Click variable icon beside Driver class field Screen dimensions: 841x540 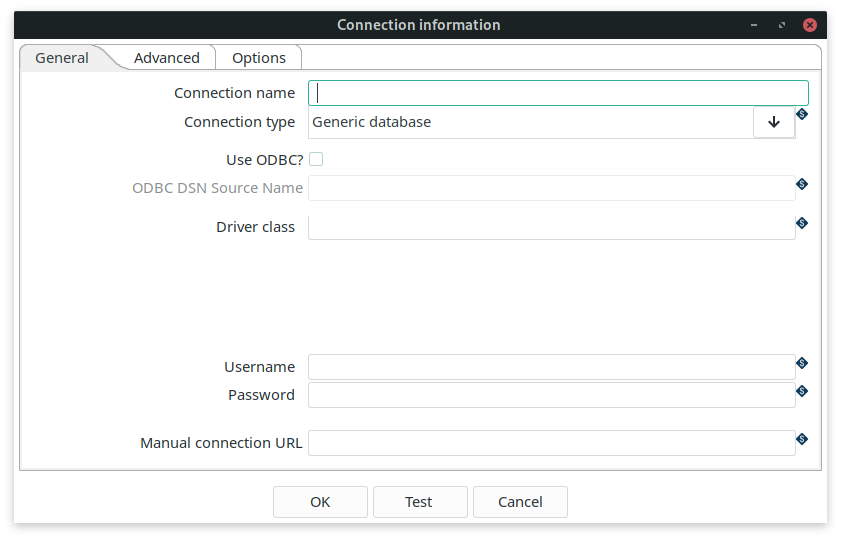[x=802, y=223]
